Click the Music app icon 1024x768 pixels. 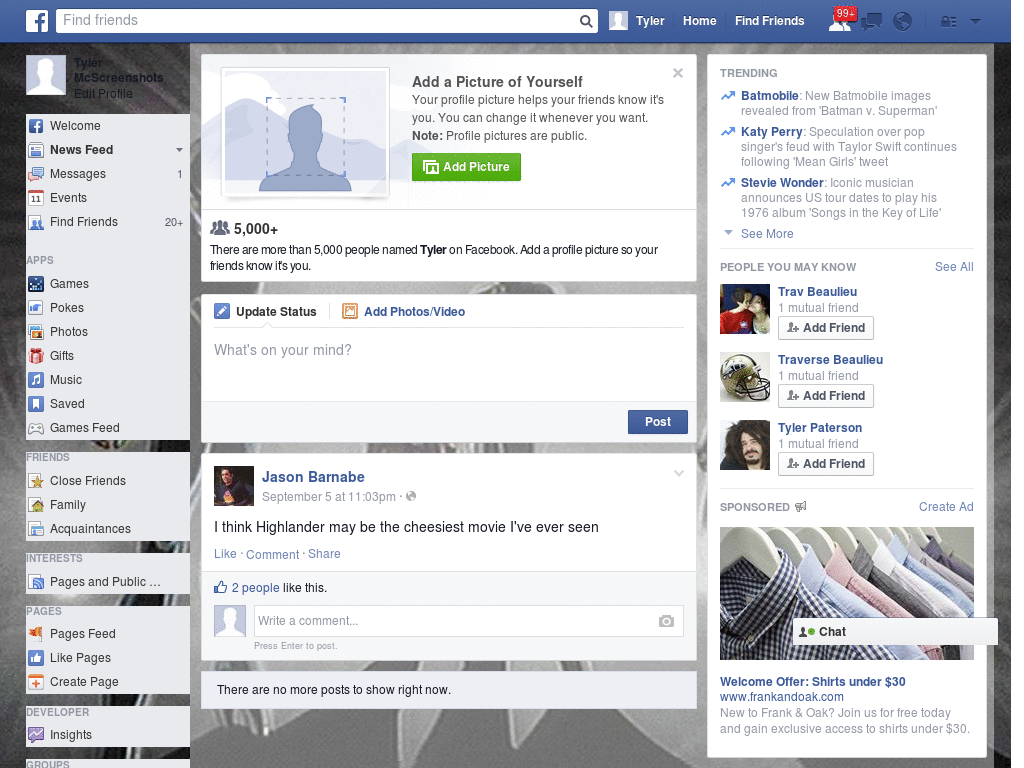pyautogui.click(x=36, y=380)
